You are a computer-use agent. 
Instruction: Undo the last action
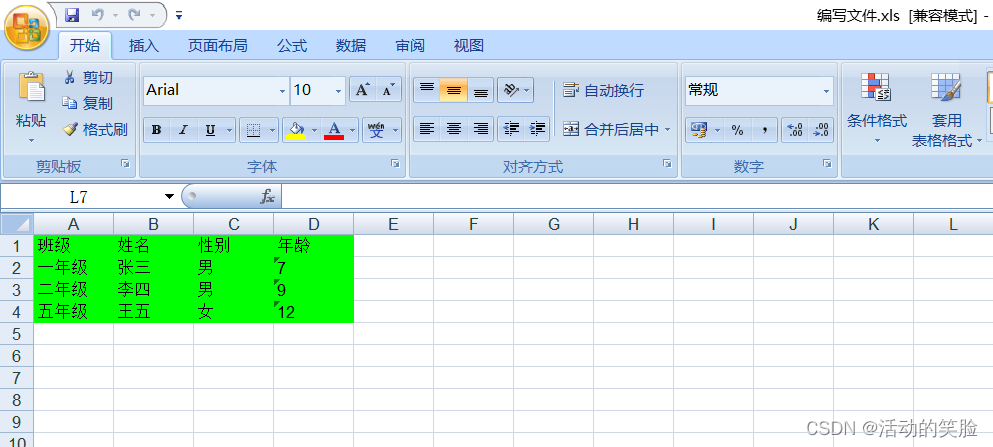click(x=98, y=15)
